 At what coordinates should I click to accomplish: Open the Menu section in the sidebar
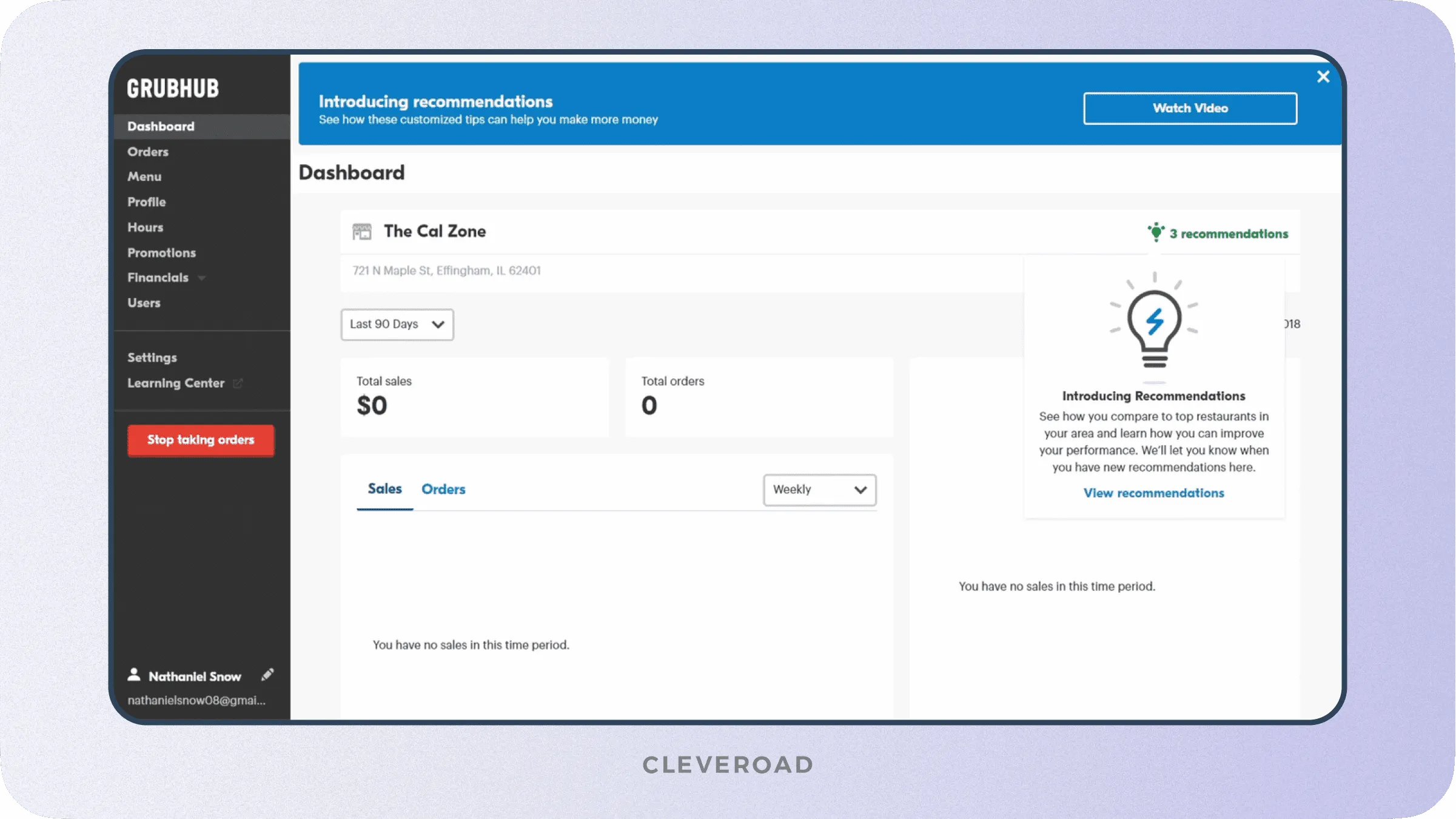point(144,177)
